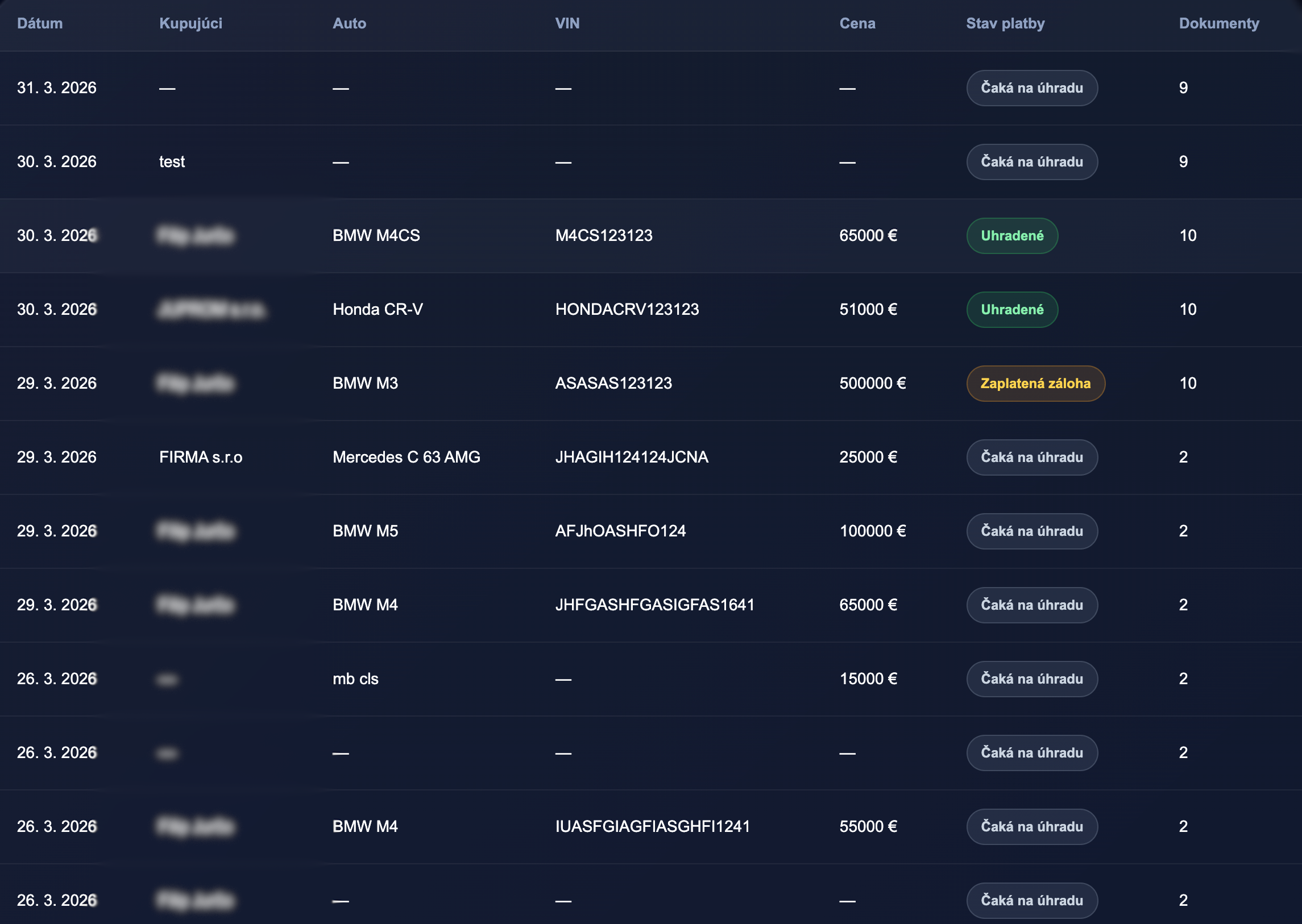
Task: Click Čaká na úhradu for Mercedes C 63 AMG
Action: pos(1031,457)
